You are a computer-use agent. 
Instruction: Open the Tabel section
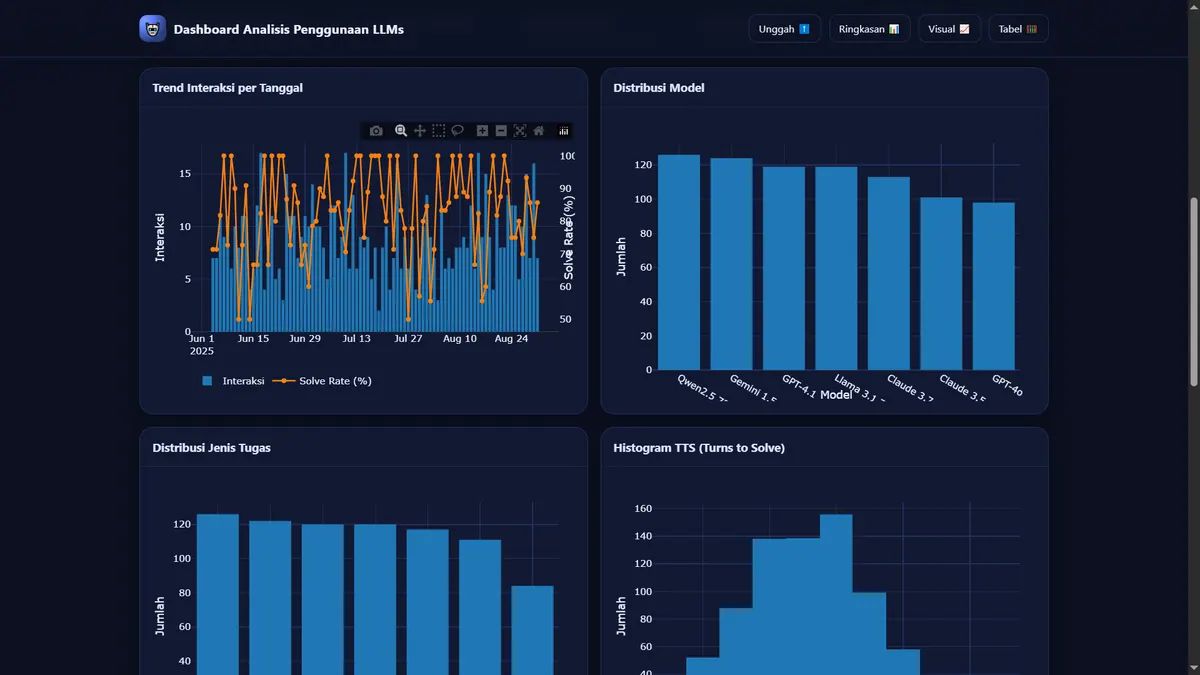[x=1018, y=29]
